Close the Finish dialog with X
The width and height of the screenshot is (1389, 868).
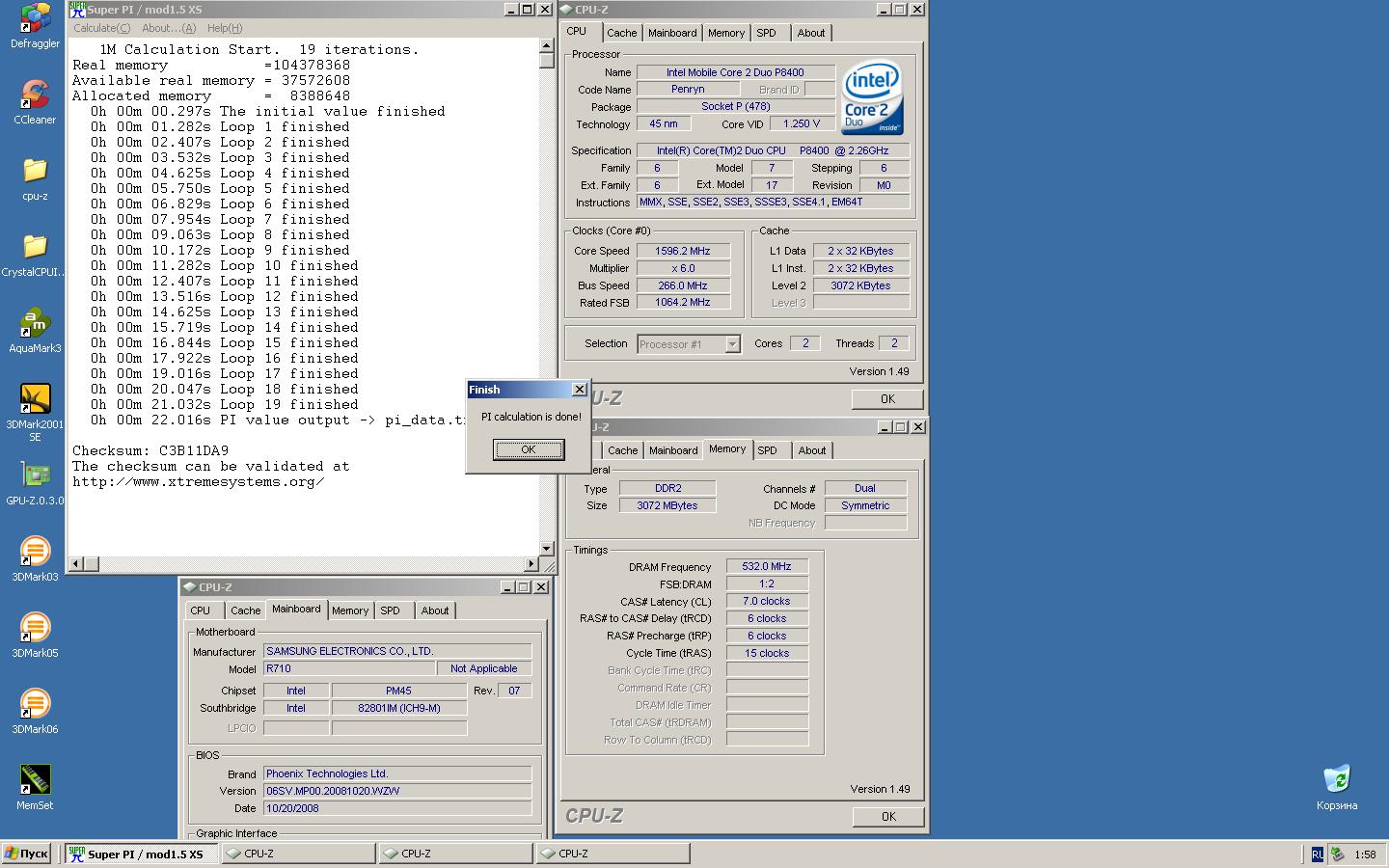(579, 390)
